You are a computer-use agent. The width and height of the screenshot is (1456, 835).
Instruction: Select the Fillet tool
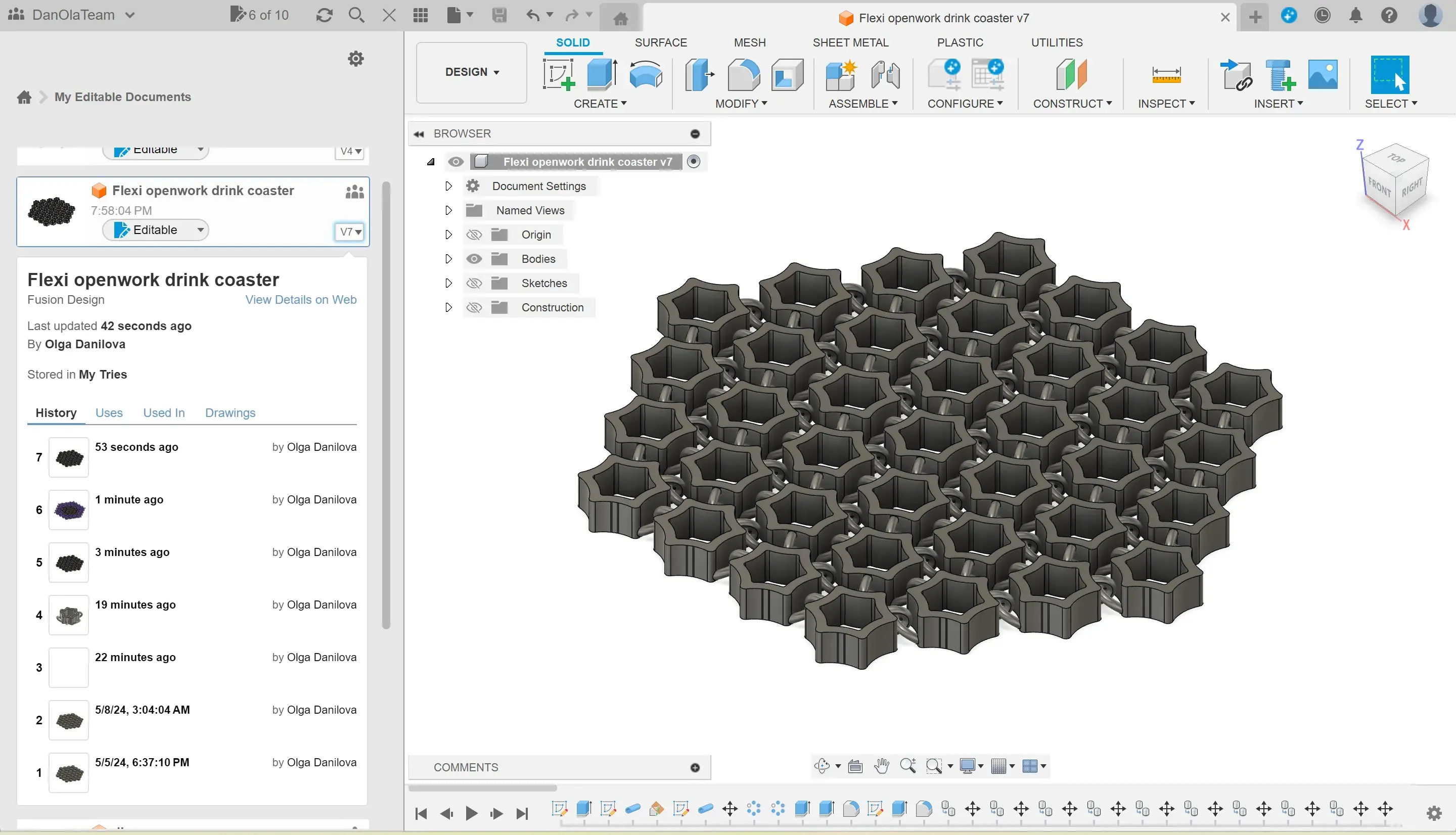click(744, 75)
